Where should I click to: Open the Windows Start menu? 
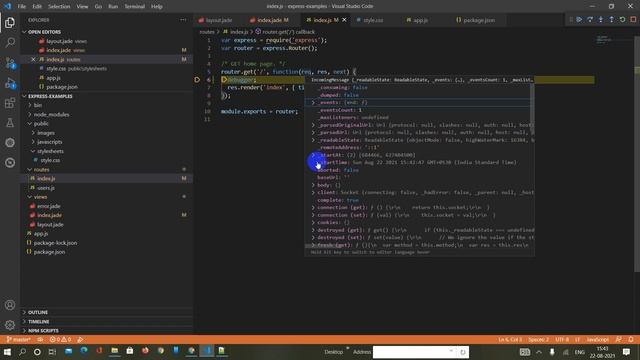pos(7,352)
